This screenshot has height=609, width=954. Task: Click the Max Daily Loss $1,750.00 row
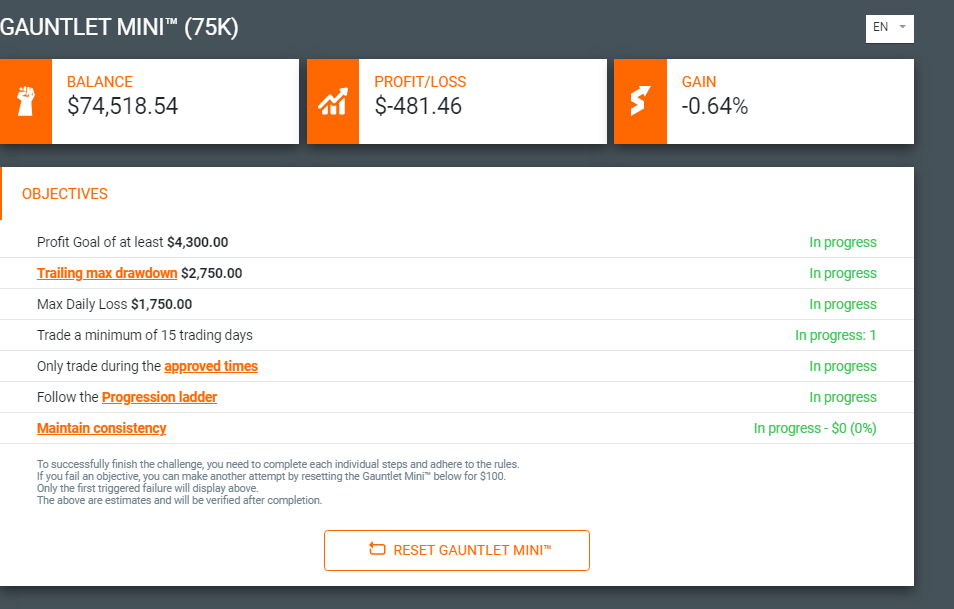456,304
